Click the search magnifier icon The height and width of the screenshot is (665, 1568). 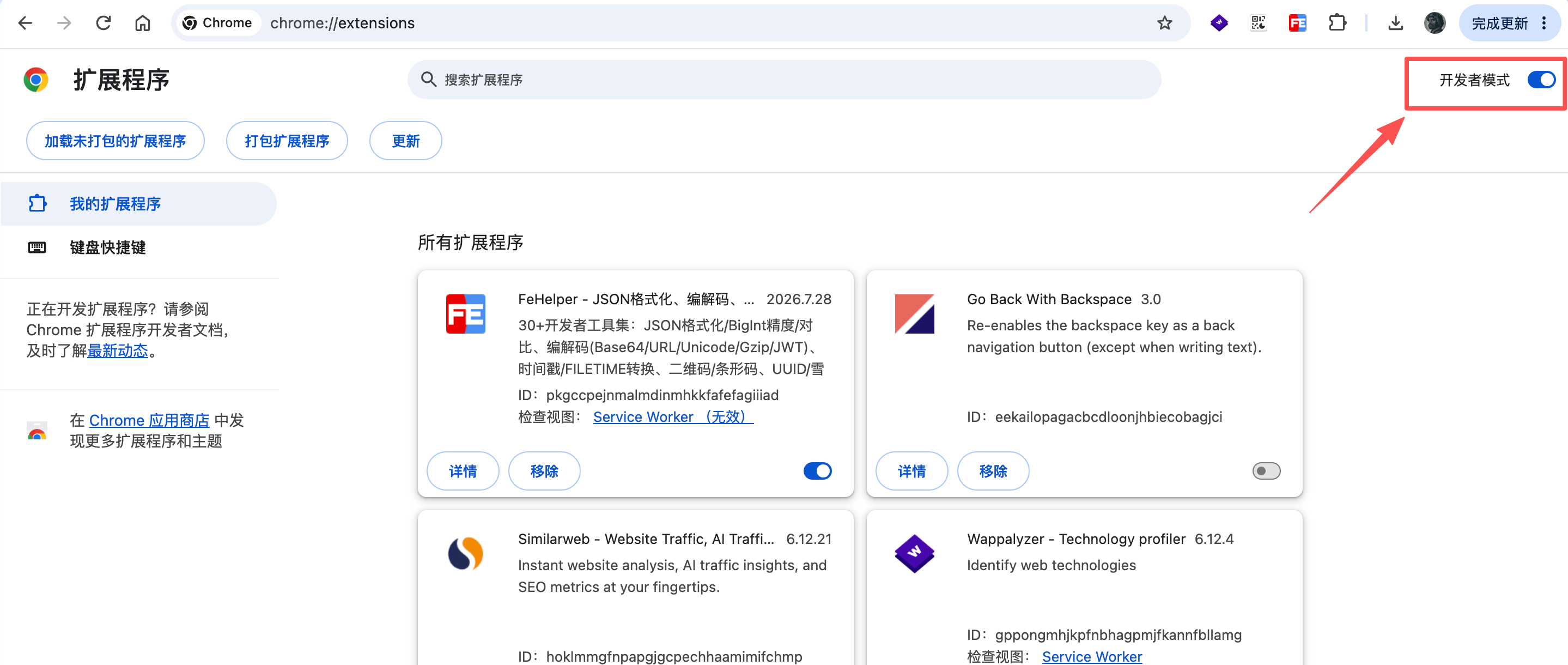coord(429,79)
